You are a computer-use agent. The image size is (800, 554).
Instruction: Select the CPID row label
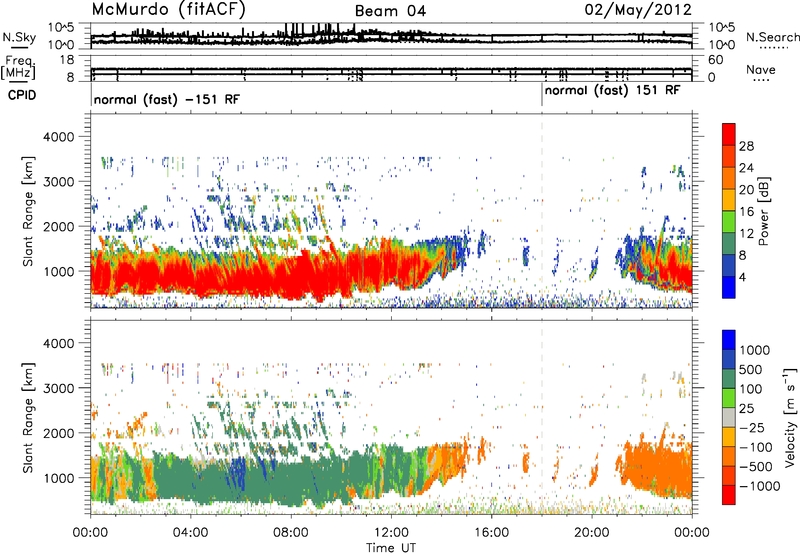click(x=22, y=95)
